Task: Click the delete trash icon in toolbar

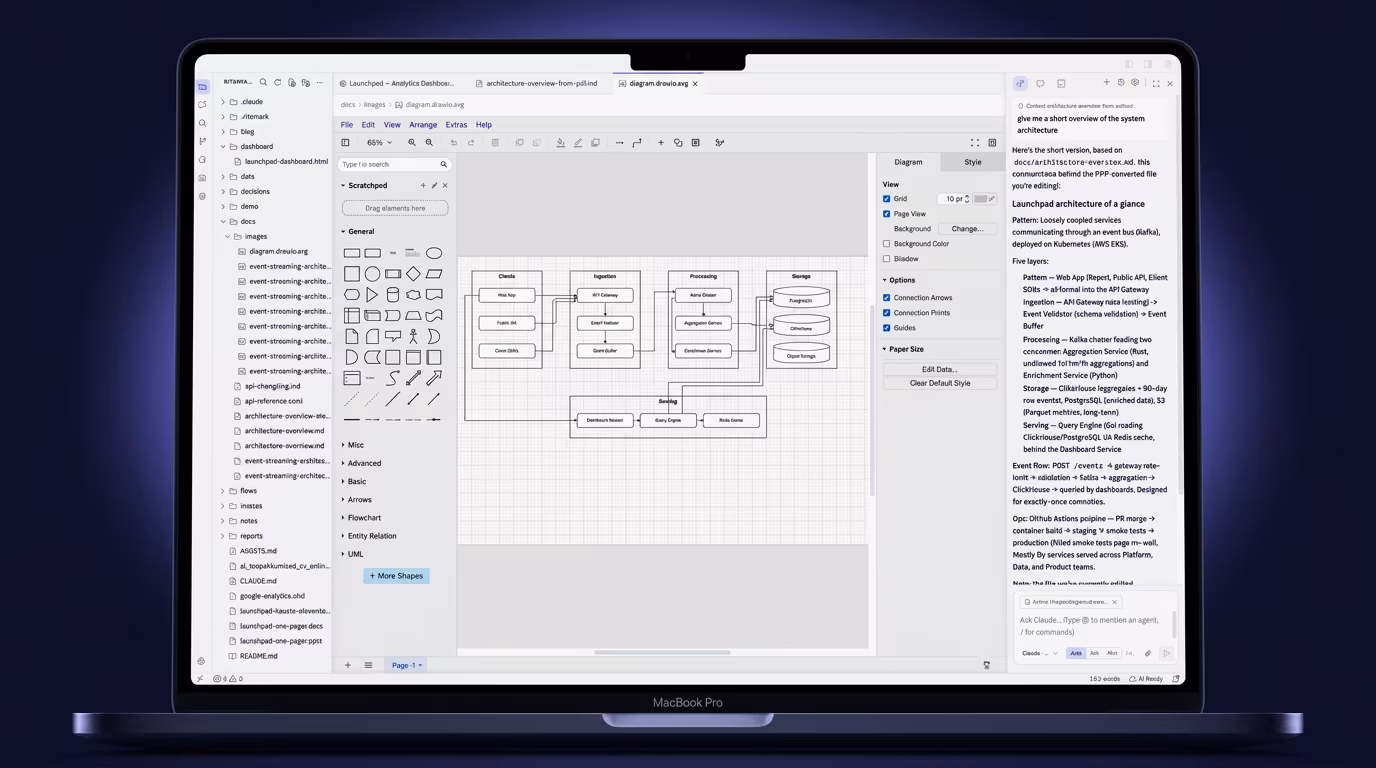Action: click(x=495, y=143)
